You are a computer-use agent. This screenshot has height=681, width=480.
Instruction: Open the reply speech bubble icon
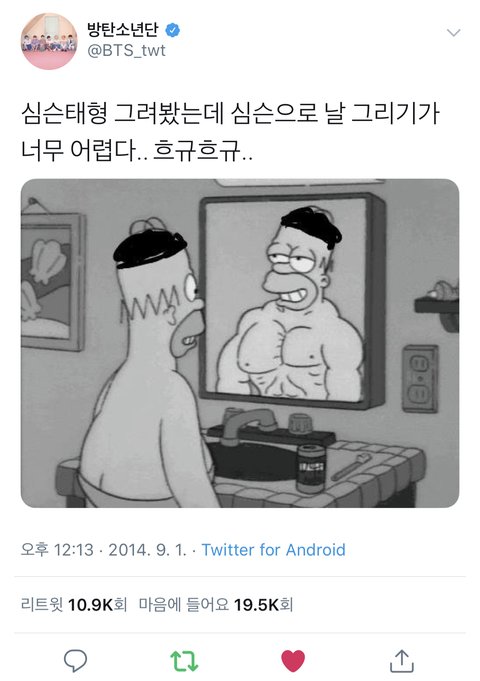[x=76, y=661]
